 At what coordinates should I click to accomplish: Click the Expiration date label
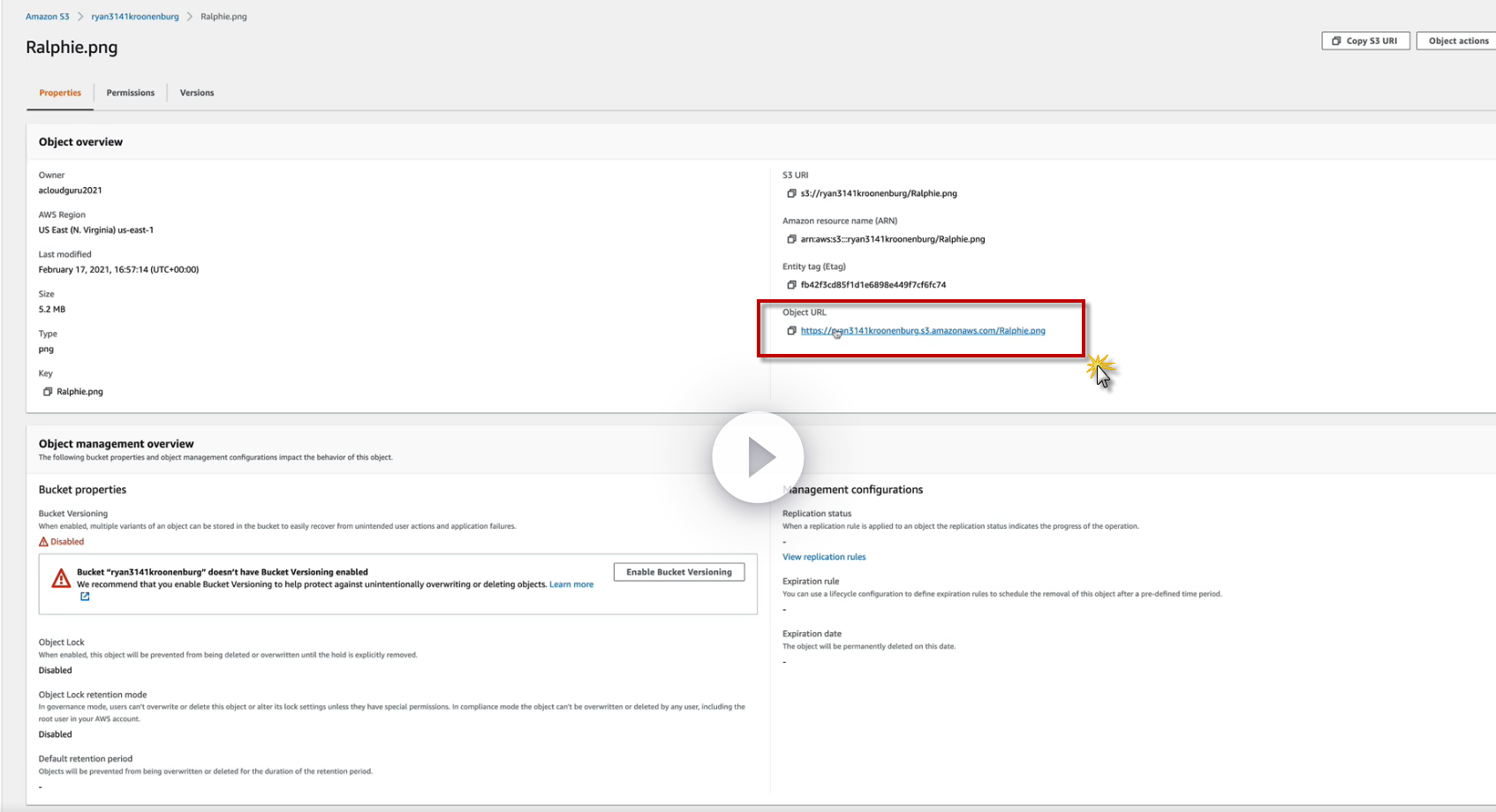[812, 634]
